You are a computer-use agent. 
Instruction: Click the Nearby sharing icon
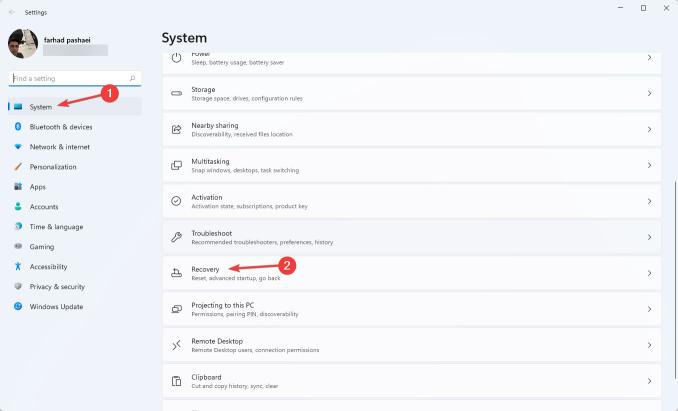point(176,129)
